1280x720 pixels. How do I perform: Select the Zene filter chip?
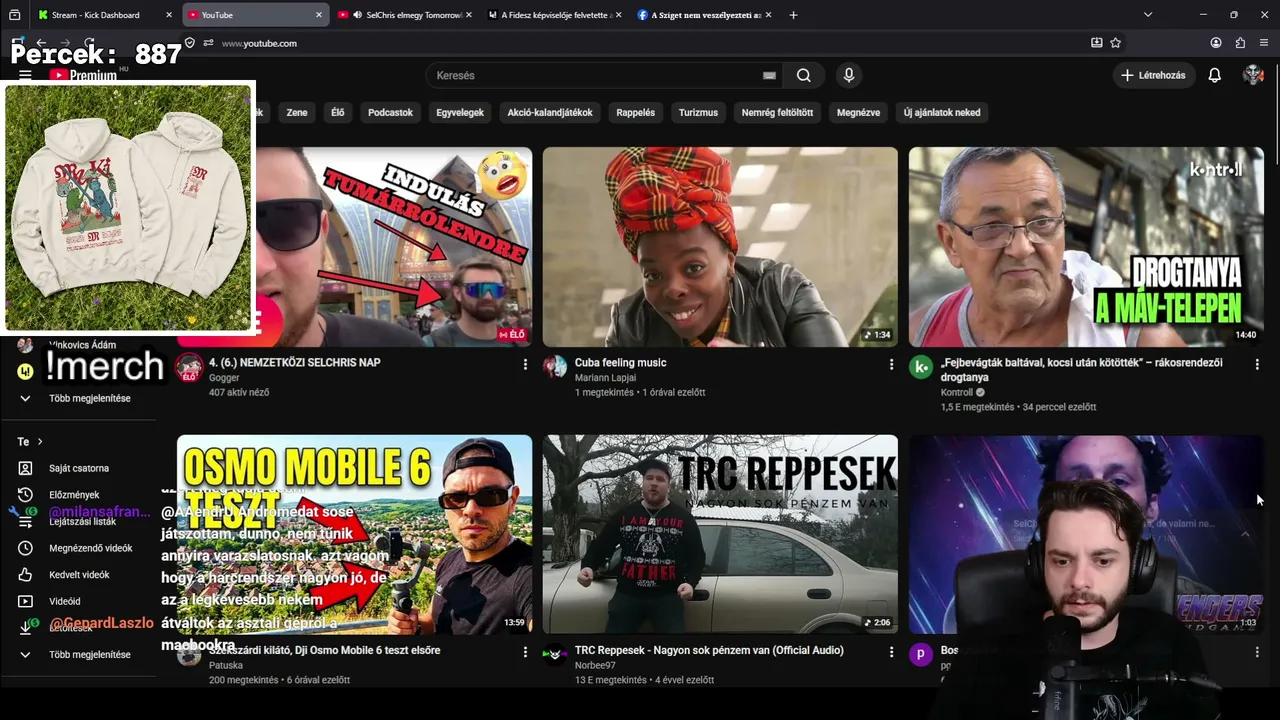[297, 113]
